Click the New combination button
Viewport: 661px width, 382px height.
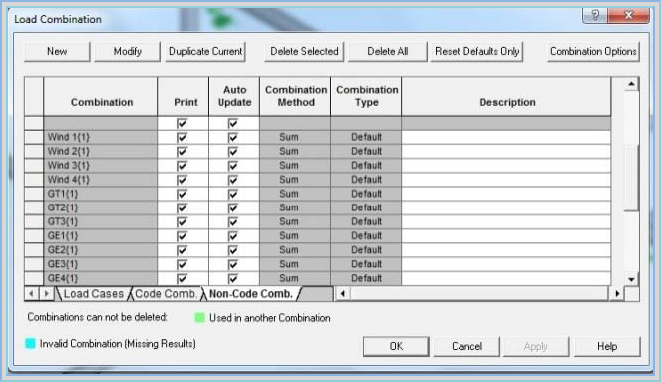click(57, 51)
